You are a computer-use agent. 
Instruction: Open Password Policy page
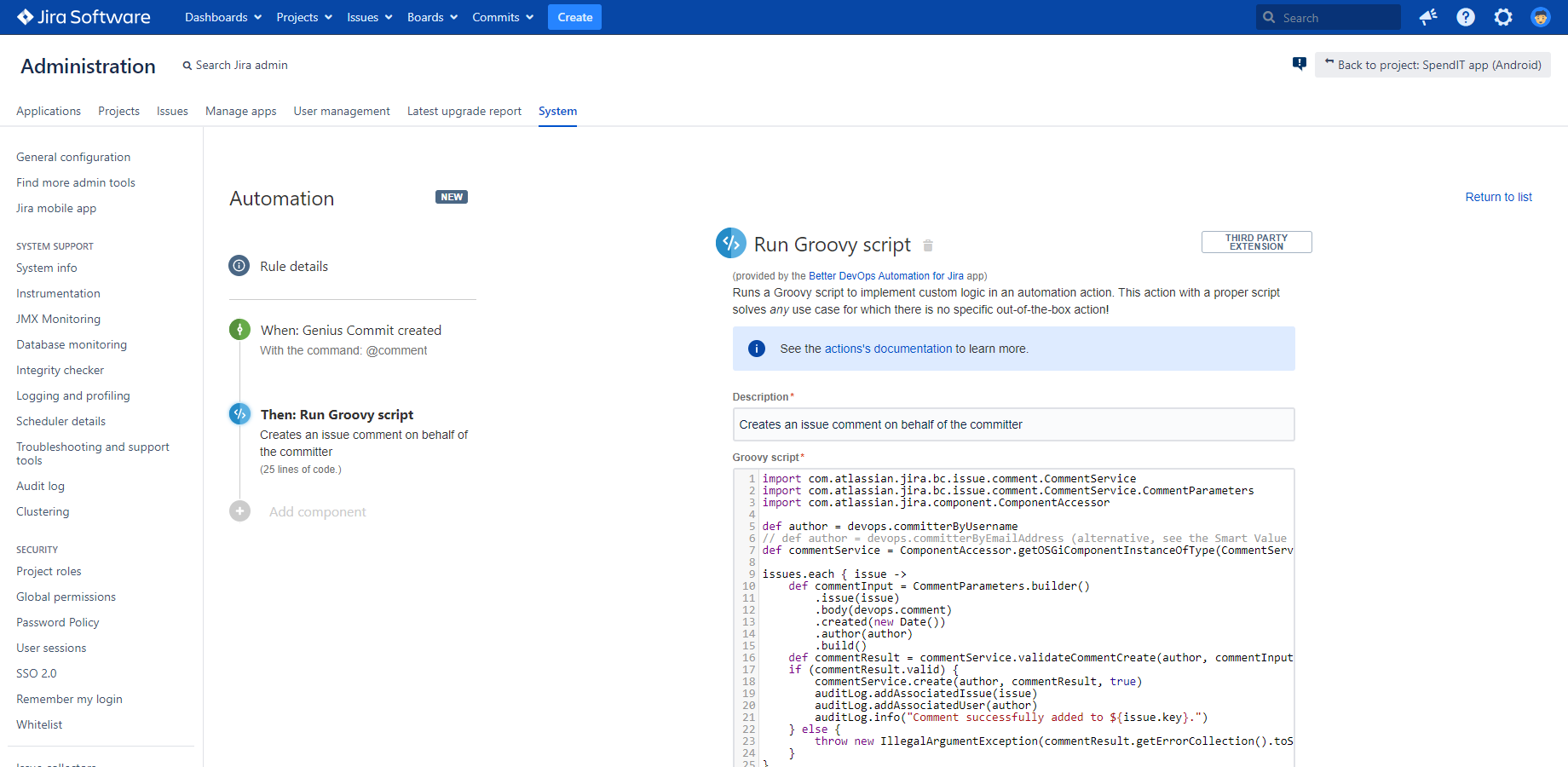58,622
